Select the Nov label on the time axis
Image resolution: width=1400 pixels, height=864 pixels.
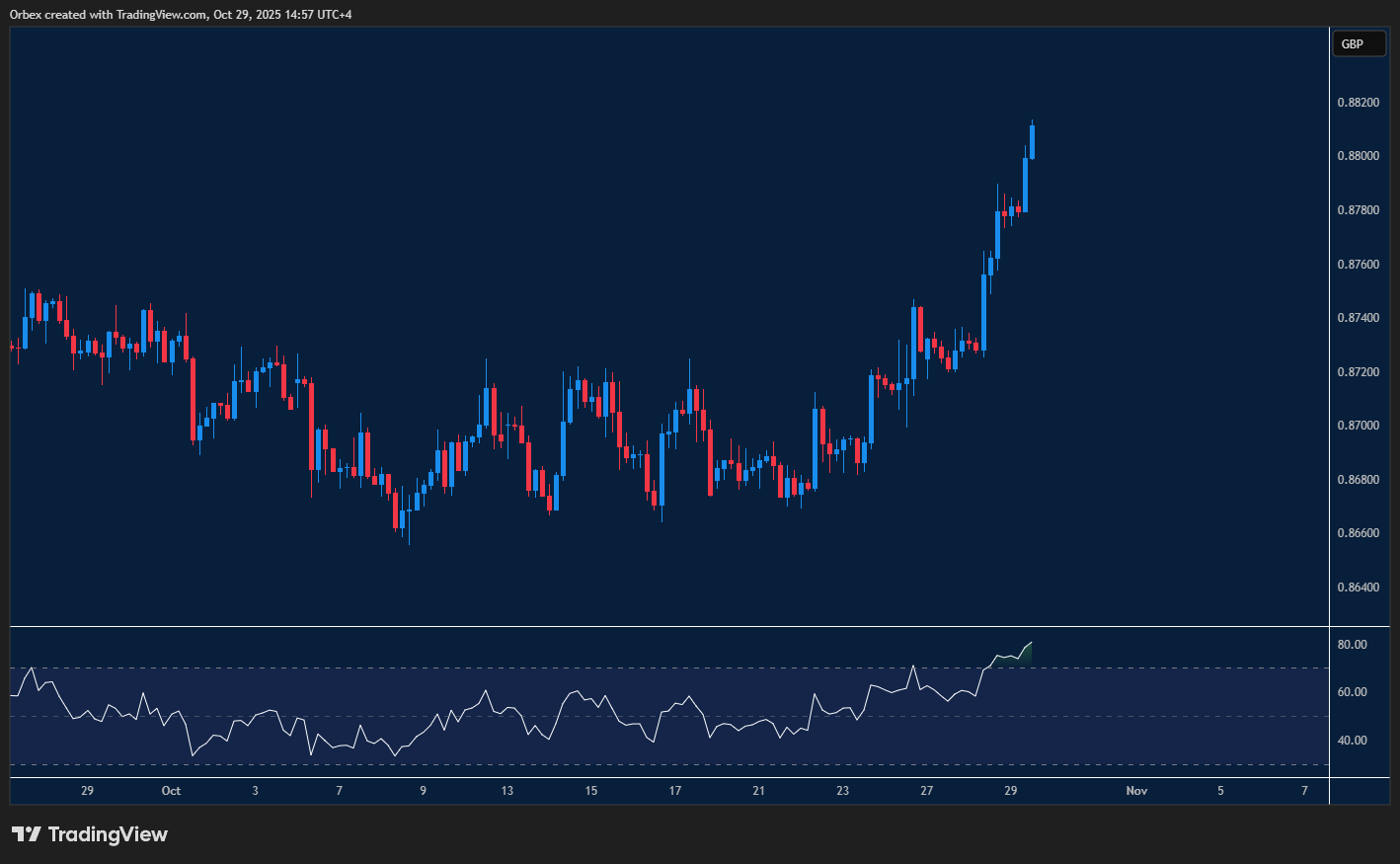click(1135, 790)
